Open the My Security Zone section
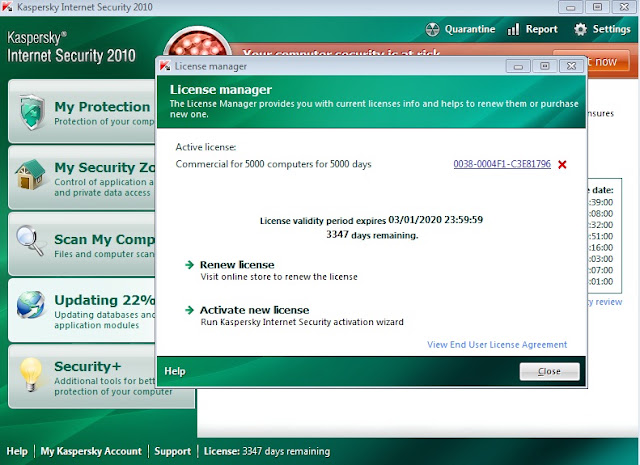The image size is (640, 465). 82,178
